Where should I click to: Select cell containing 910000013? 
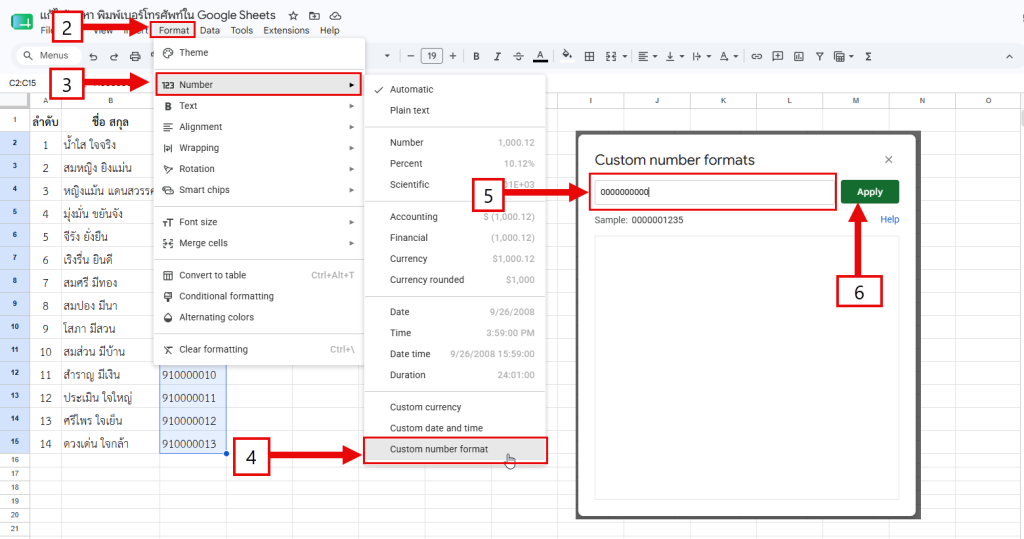point(193,444)
